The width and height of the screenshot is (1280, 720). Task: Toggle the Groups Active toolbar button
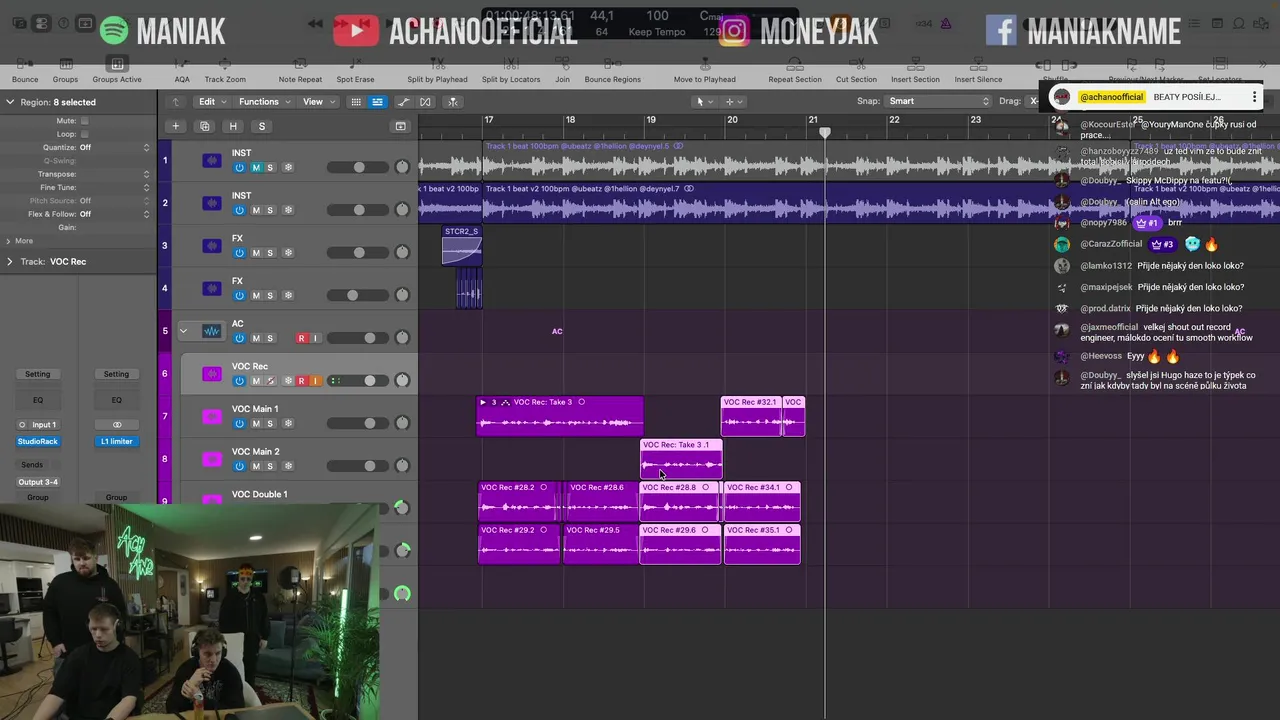point(117,65)
